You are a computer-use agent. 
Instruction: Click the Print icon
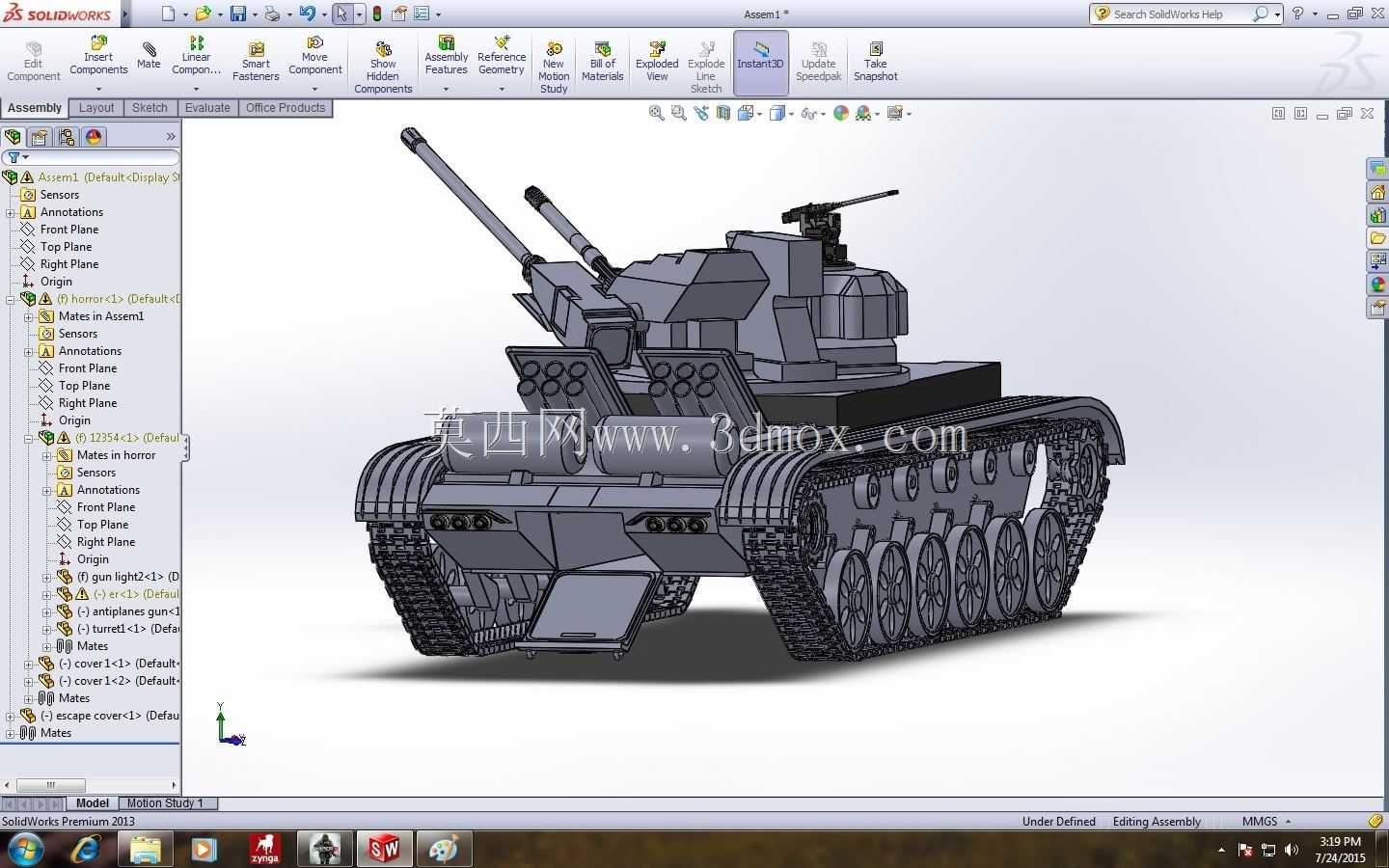point(272,14)
